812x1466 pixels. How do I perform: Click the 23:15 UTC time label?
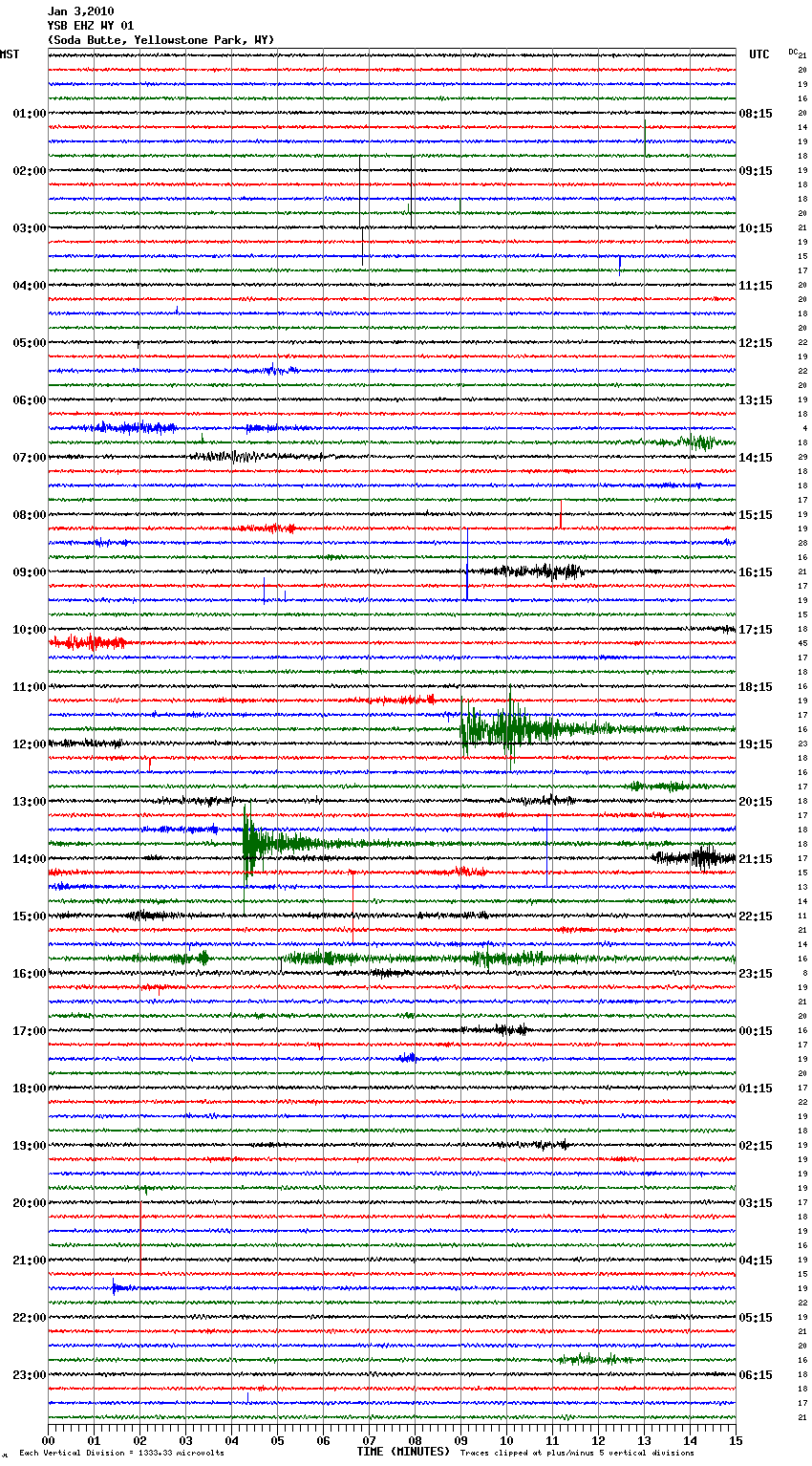click(x=756, y=974)
